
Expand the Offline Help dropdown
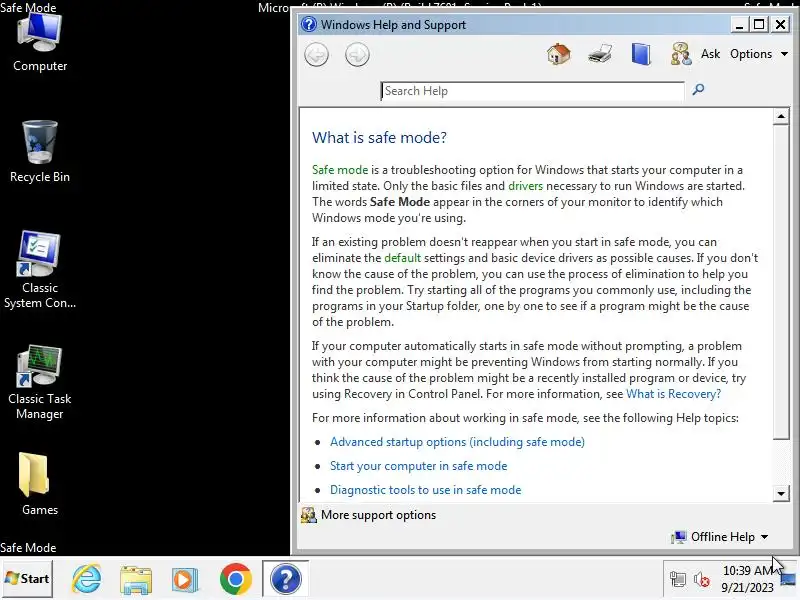point(720,537)
